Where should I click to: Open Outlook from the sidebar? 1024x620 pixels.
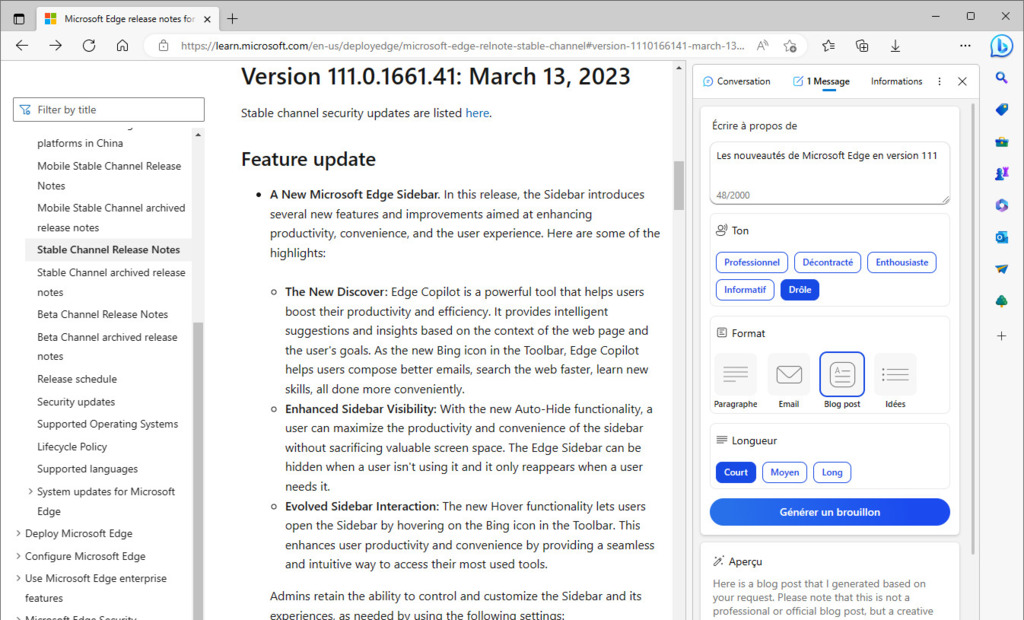pyautogui.click(x=1001, y=237)
